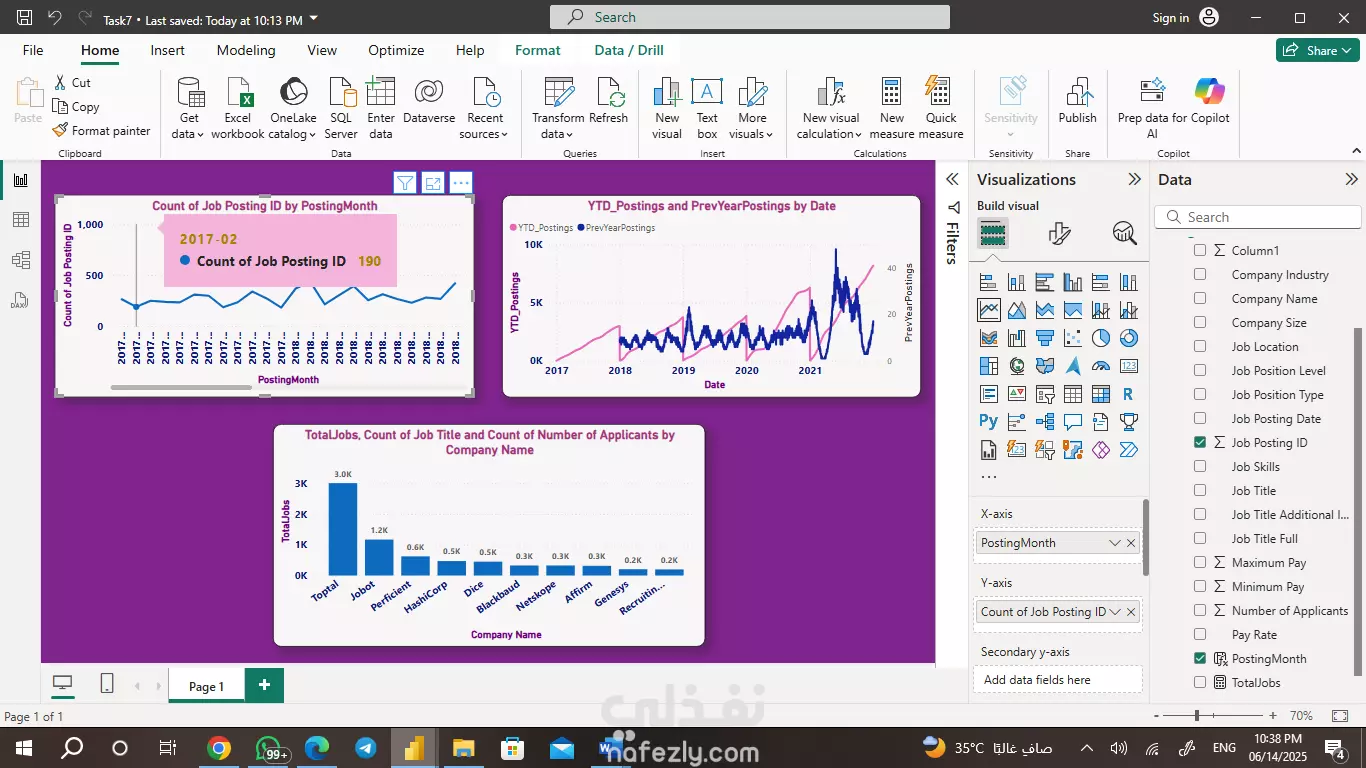Click the Data pane Search field
Screen dimensions: 1366x768
point(1258,217)
